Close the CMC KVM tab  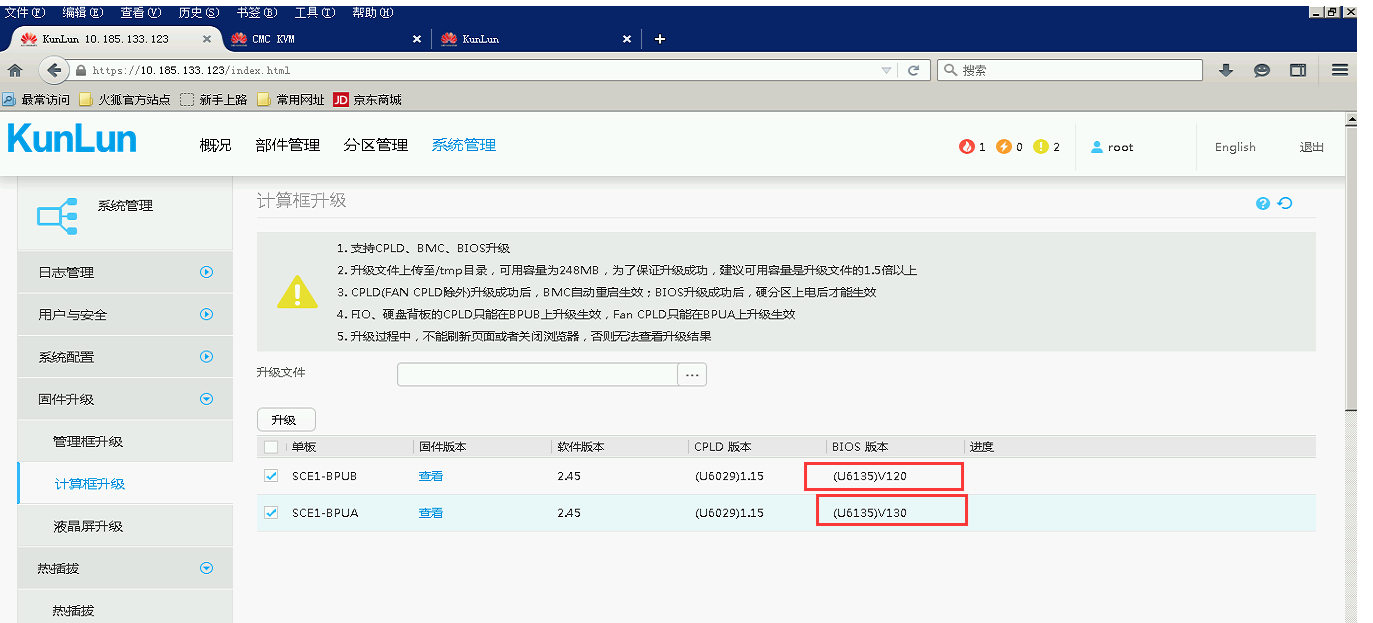click(417, 39)
